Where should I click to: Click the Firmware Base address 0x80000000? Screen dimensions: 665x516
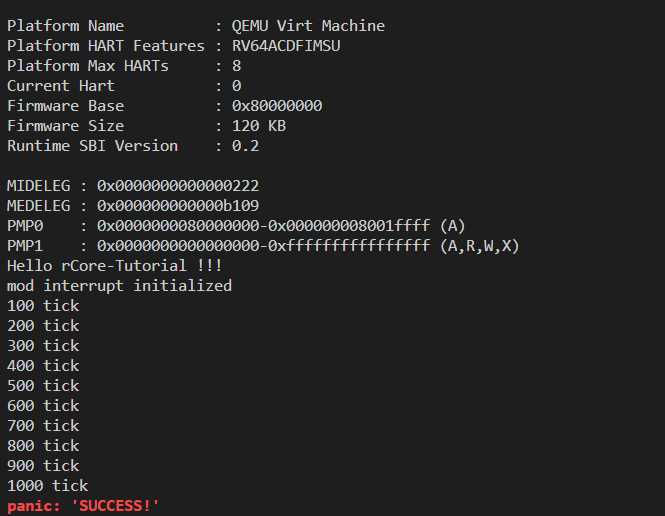[x=276, y=106]
